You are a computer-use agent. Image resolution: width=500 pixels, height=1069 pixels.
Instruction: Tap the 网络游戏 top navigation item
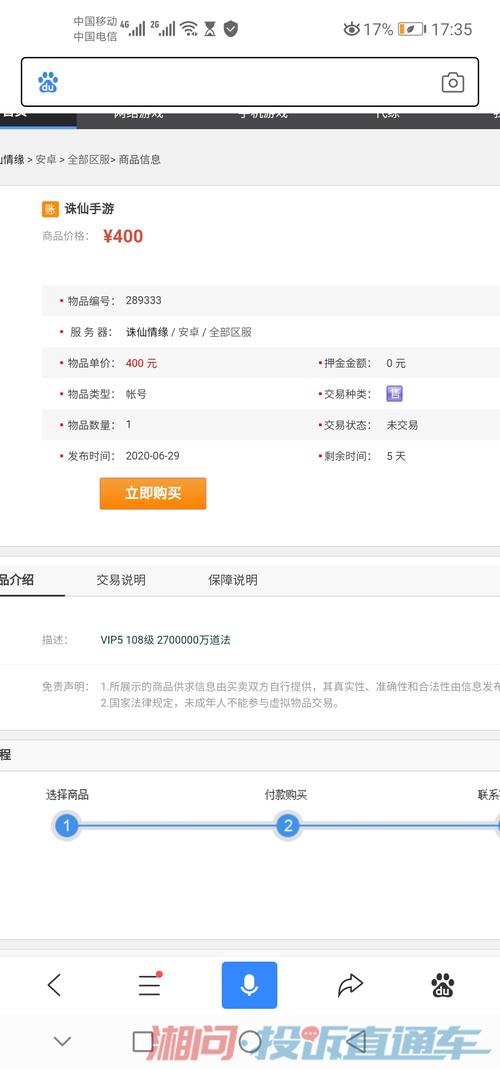138,115
